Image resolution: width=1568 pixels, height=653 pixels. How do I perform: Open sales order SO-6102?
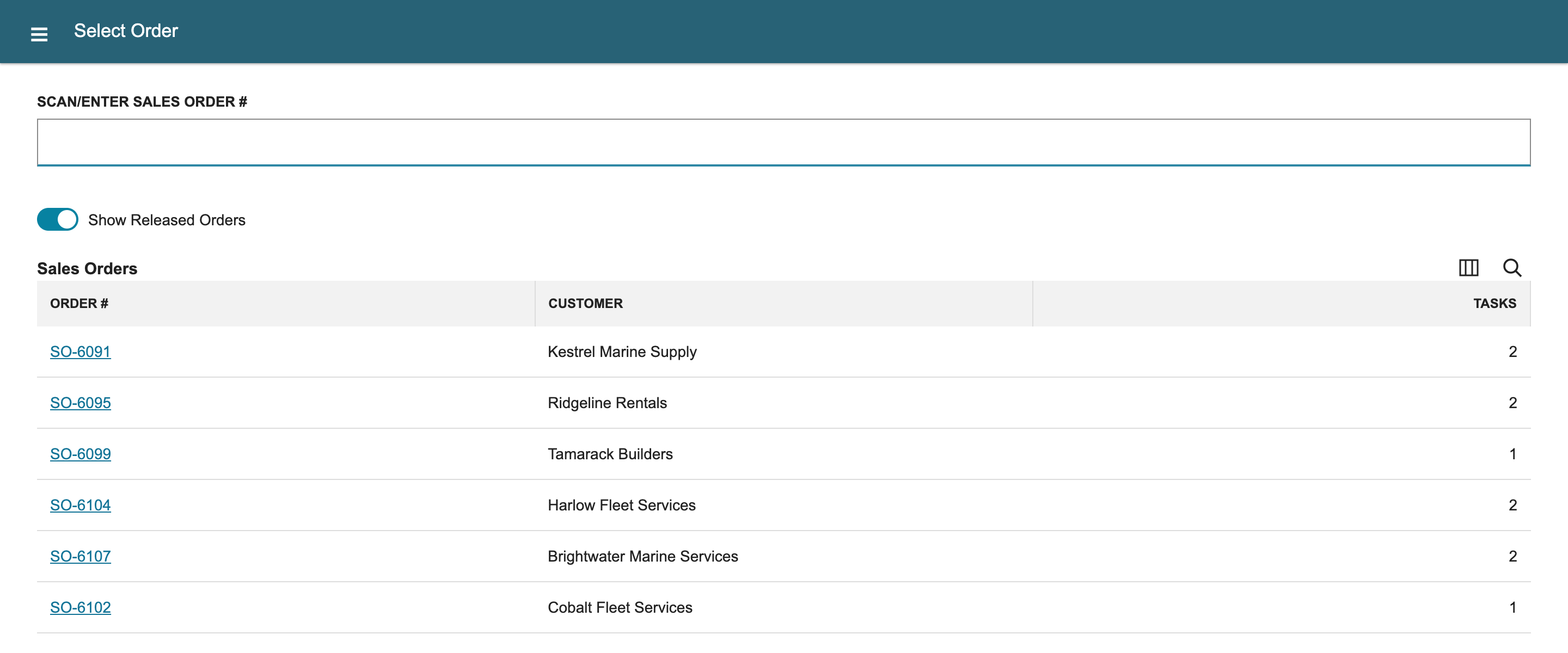pos(81,607)
